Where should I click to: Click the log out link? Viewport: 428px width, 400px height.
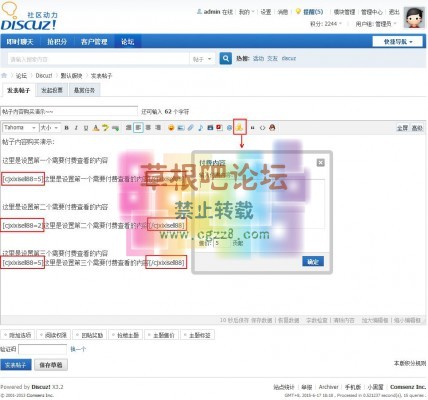394,12
